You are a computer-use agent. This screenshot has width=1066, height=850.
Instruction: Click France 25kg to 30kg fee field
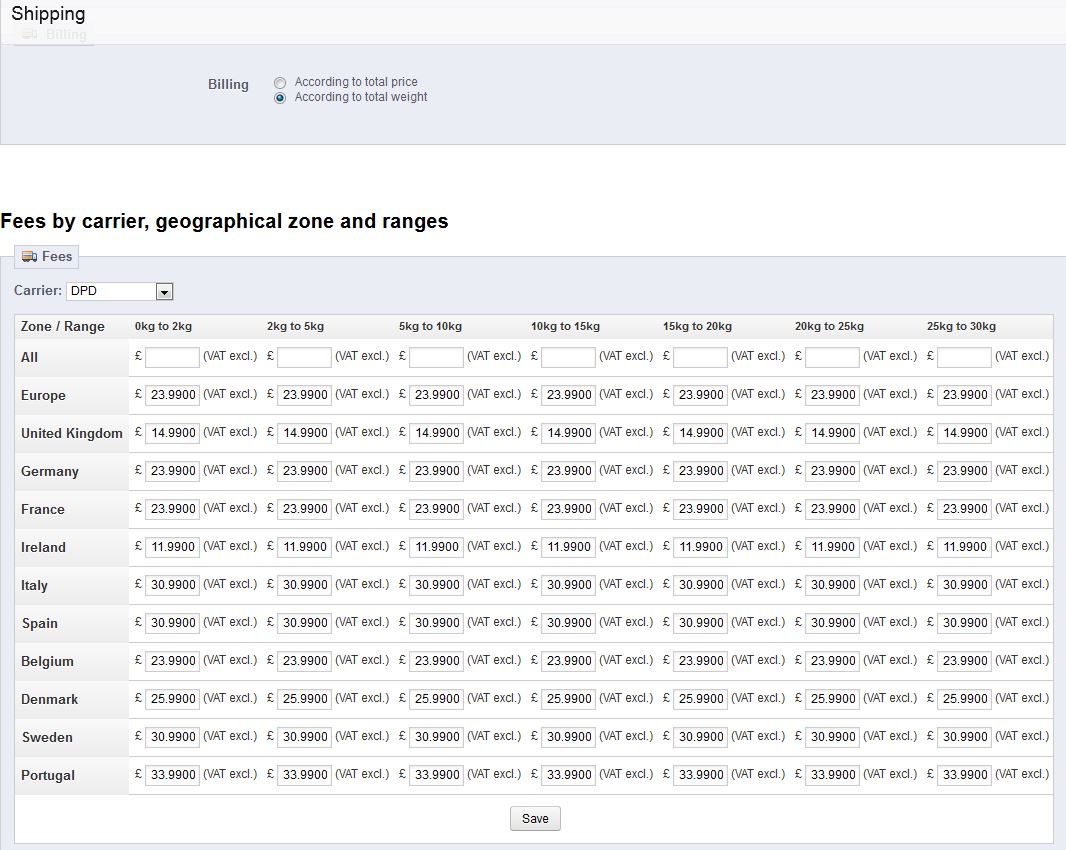click(964, 509)
